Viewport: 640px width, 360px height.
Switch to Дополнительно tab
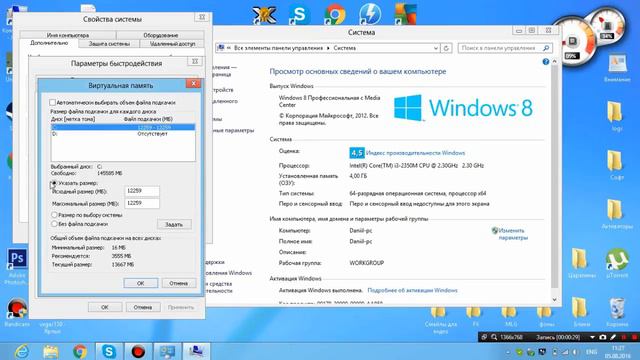(x=49, y=43)
